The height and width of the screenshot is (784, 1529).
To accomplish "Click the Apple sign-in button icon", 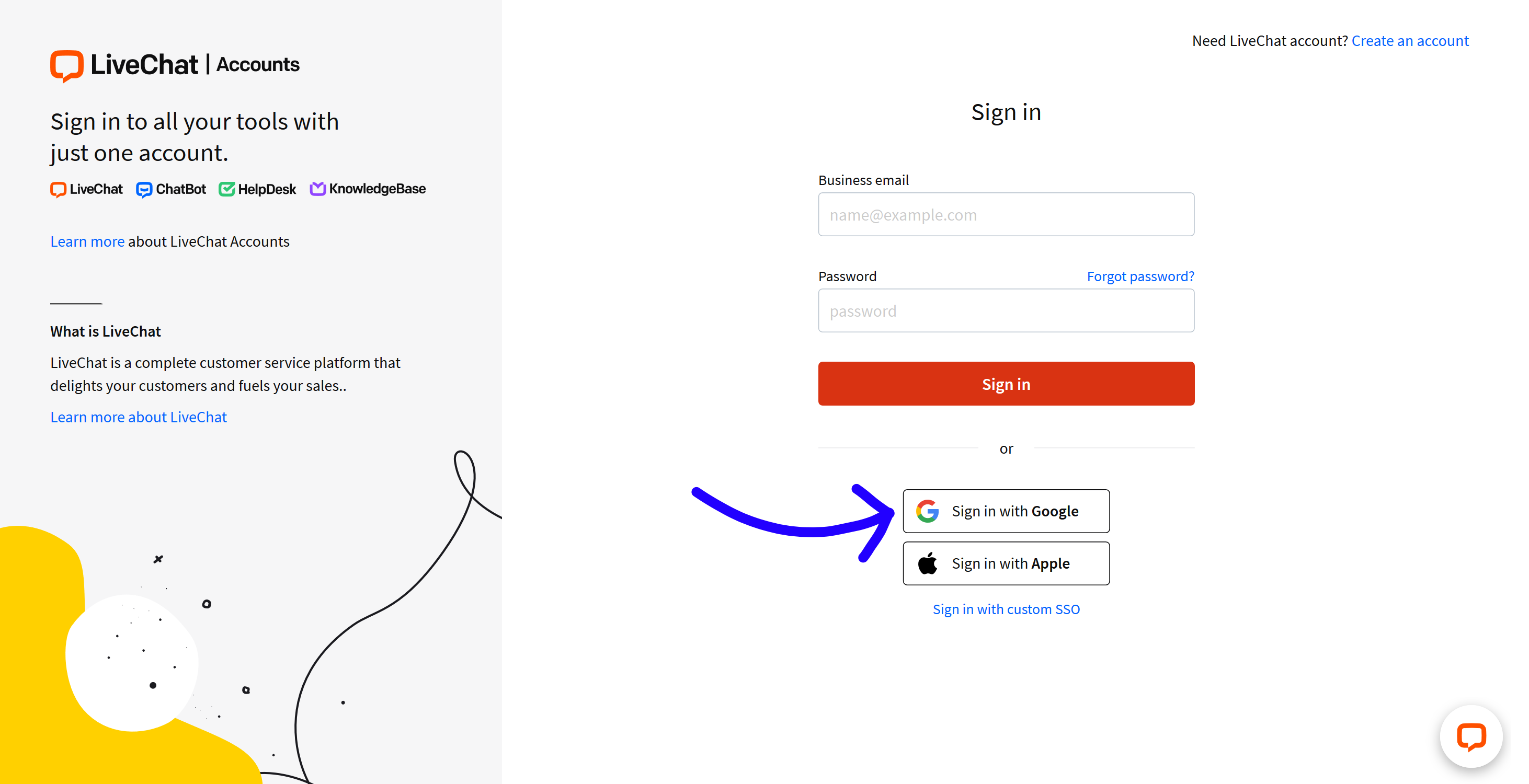I will 929,563.
